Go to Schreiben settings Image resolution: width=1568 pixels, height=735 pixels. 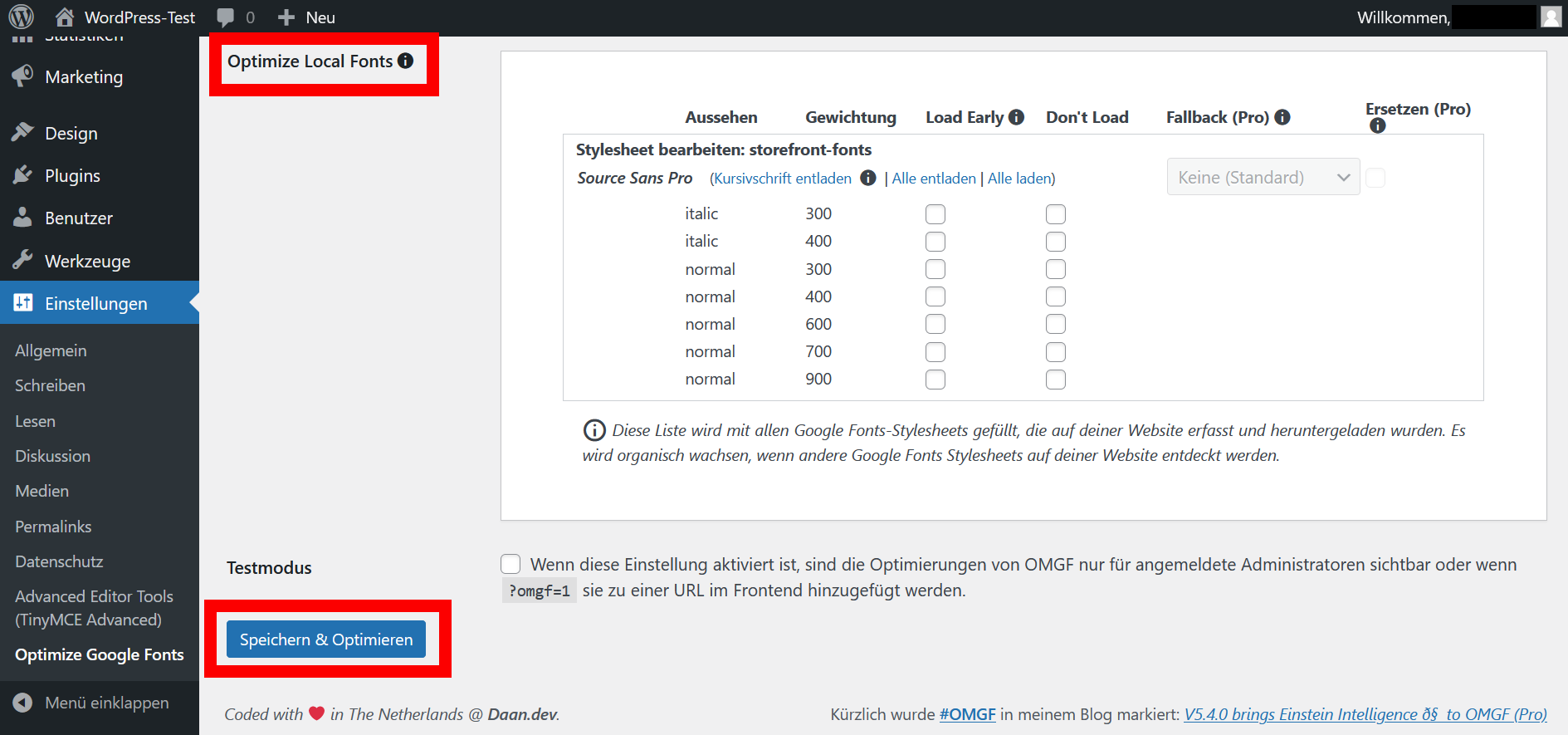point(50,385)
